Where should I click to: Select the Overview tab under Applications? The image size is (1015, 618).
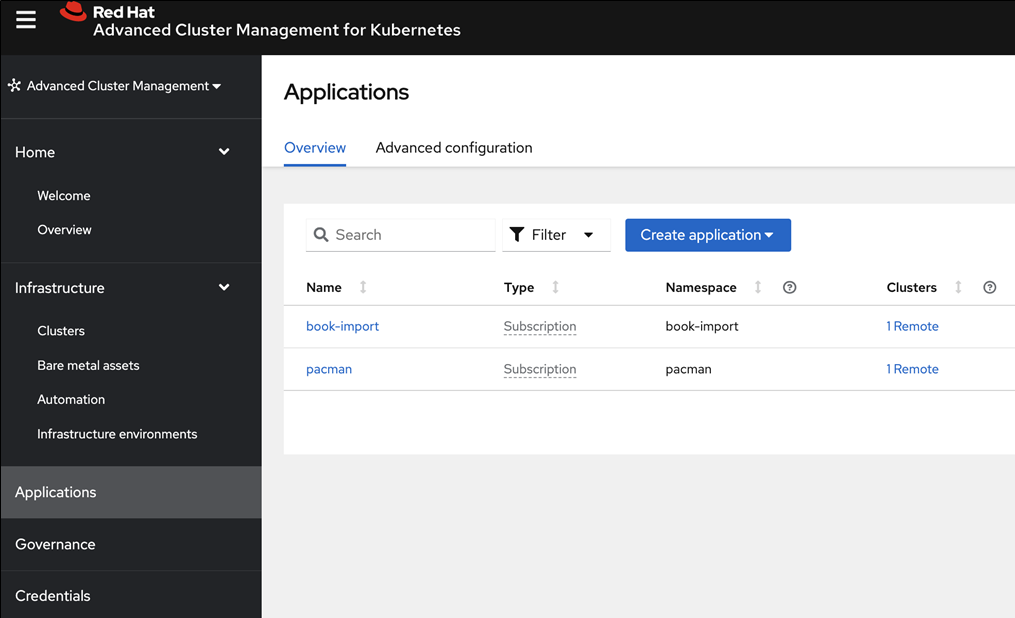pyautogui.click(x=315, y=148)
